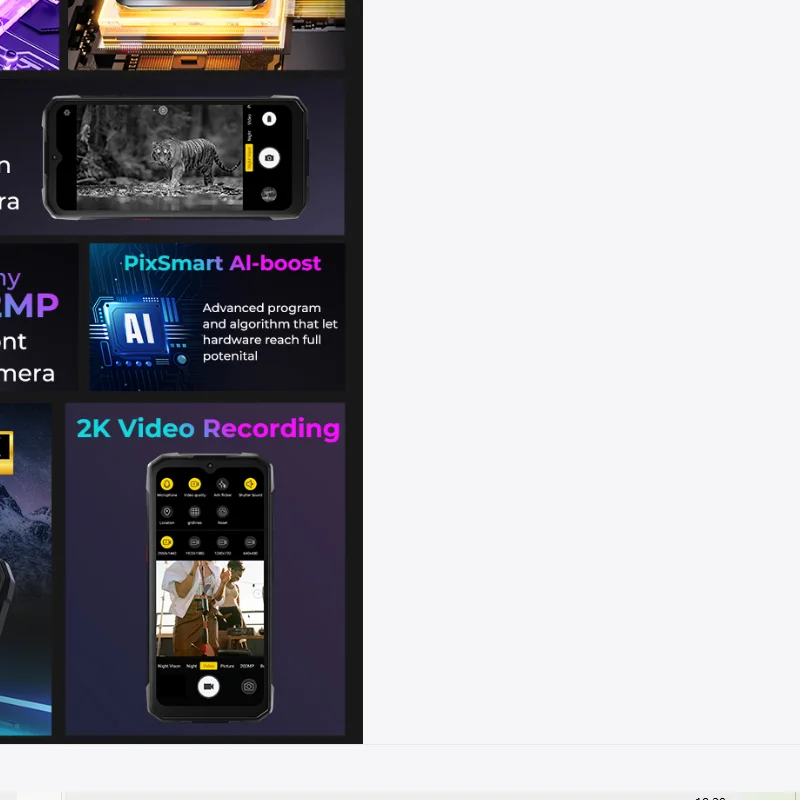Choose the 640x480 resolution icon
800x800 pixels.
pyautogui.click(x=250, y=542)
